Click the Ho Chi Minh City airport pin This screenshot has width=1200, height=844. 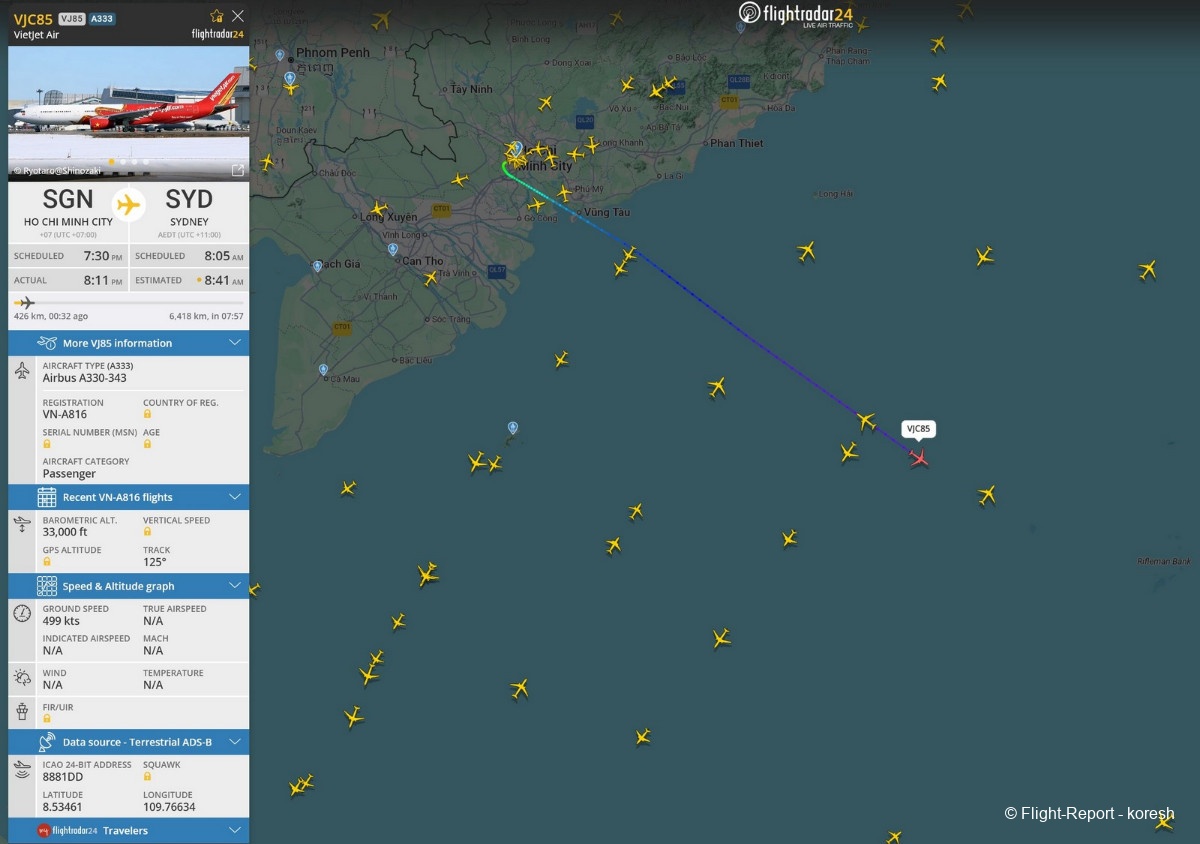[x=517, y=148]
